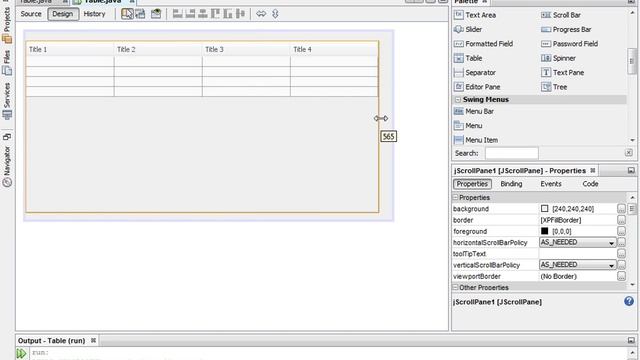Activate the Selection Mode tool
Viewport: 640px width, 360px height.
(x=127, y=14)
